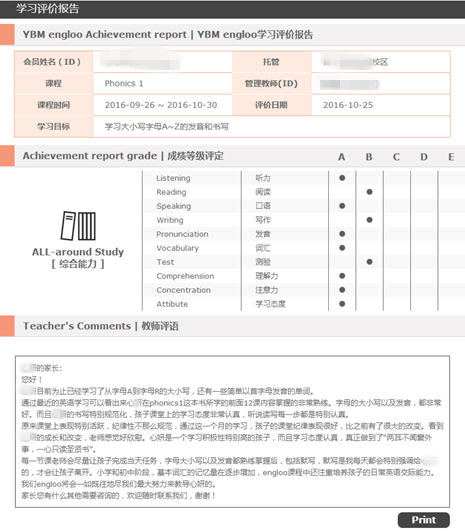Click the Phonics 1 course value
This screenshot has width=465, height=532.
(124, 83)
